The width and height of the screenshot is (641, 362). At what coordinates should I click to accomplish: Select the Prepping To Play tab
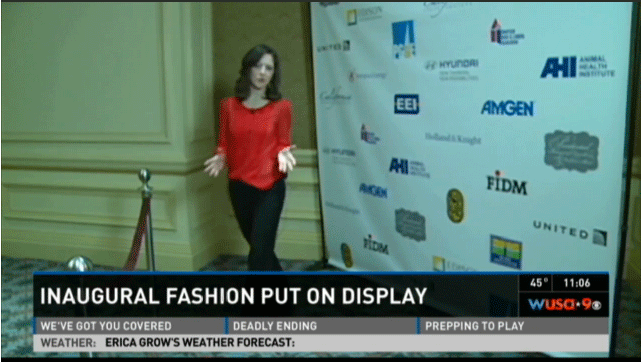click(x=474, y=326)
